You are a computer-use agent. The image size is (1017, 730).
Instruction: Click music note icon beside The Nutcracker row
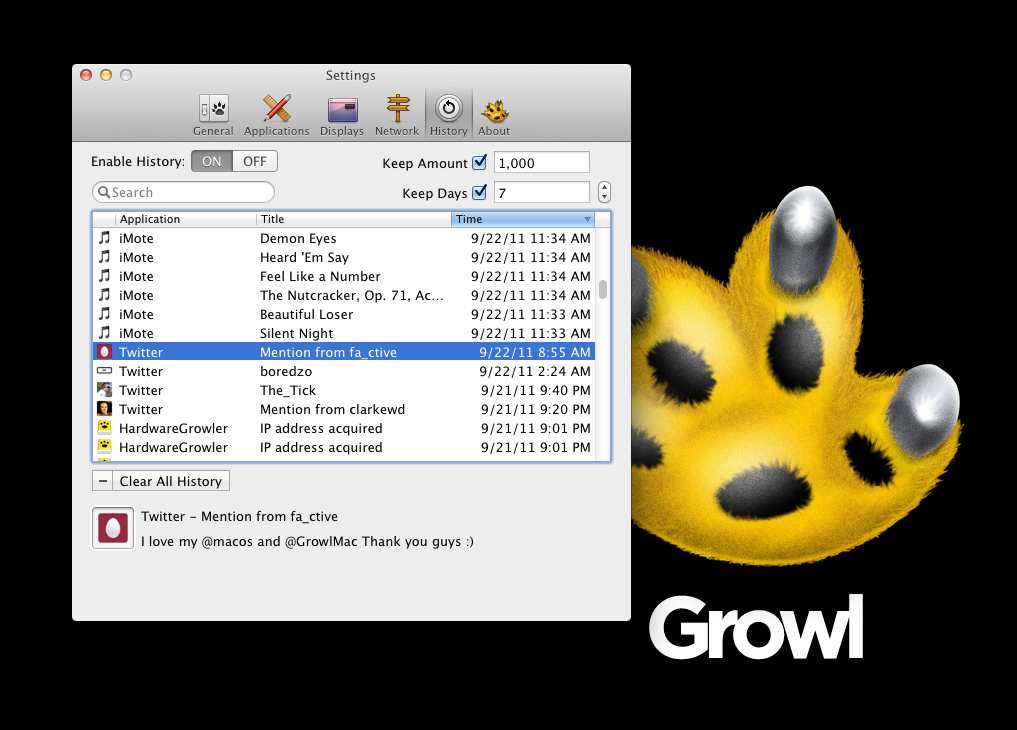104,295
